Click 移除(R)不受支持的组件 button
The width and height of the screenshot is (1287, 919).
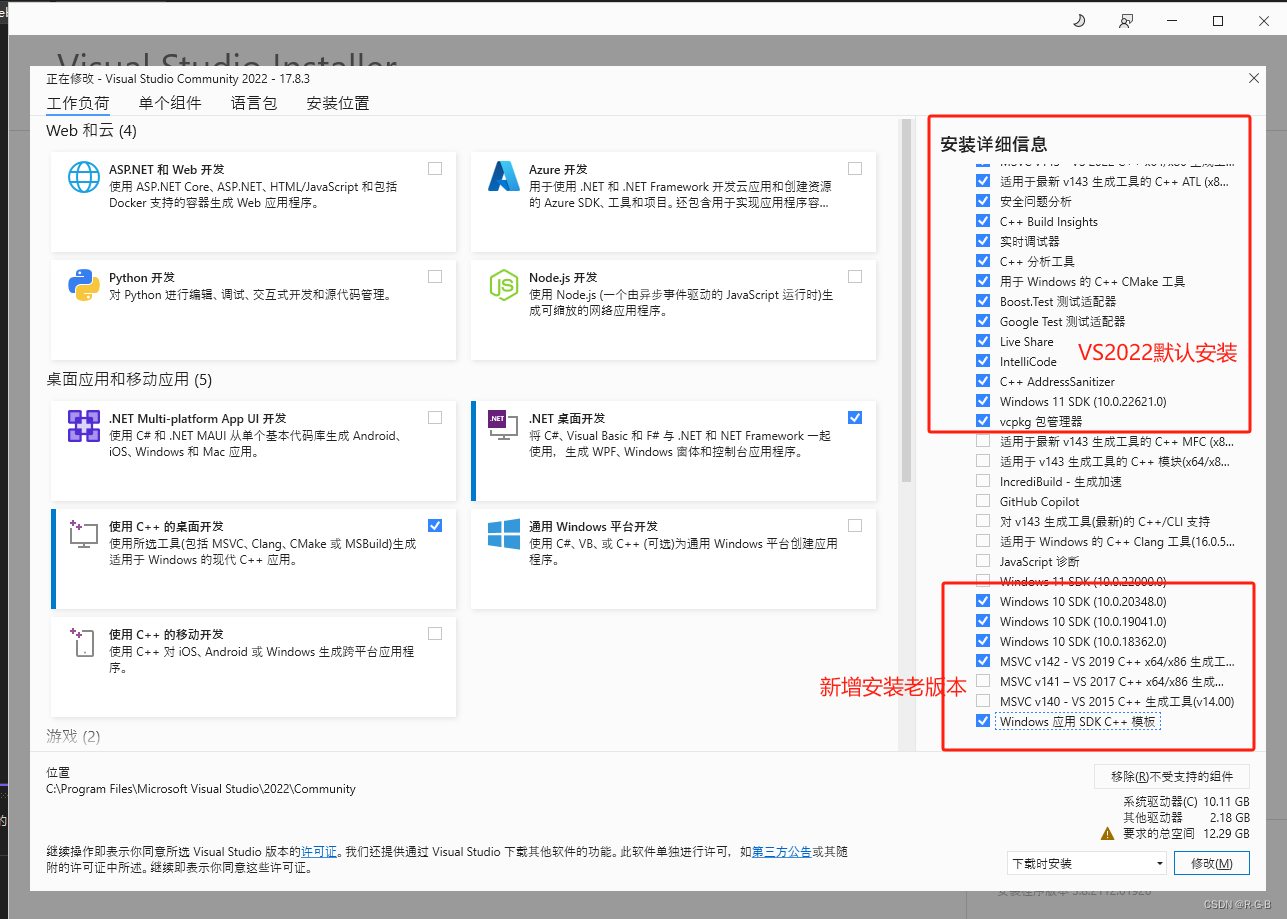[x=1172, y=776]
